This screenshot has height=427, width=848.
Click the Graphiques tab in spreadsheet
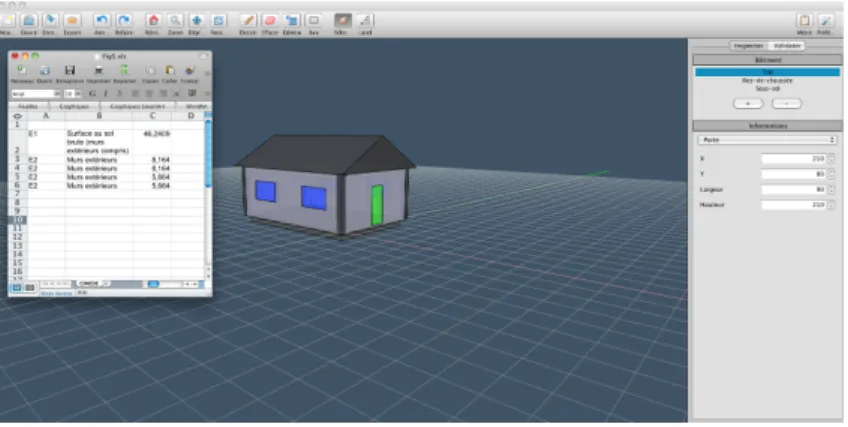[74, 106]
